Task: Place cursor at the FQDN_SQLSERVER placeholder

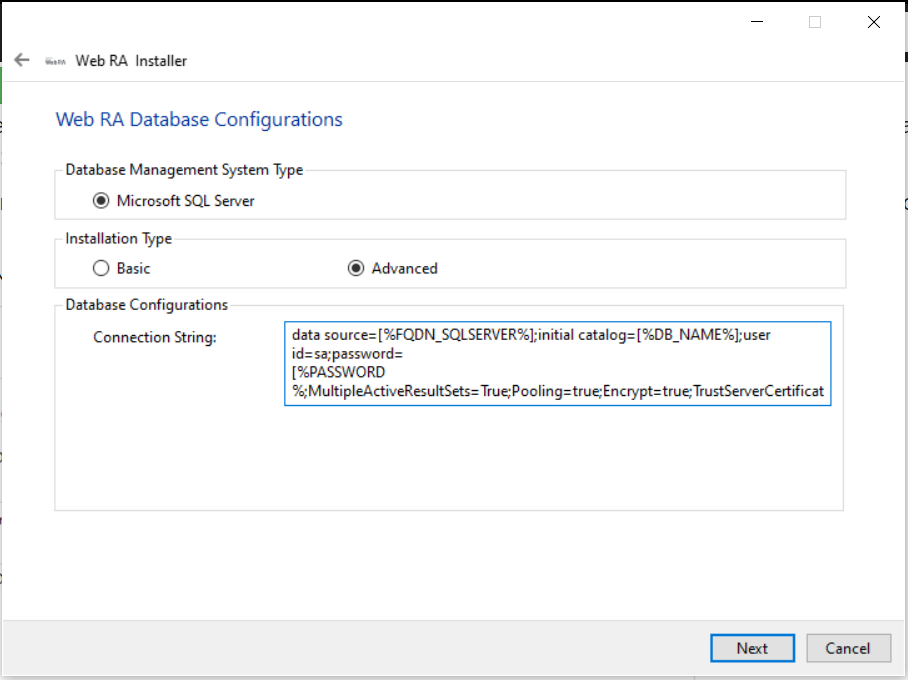Action: tap(456, 335)
